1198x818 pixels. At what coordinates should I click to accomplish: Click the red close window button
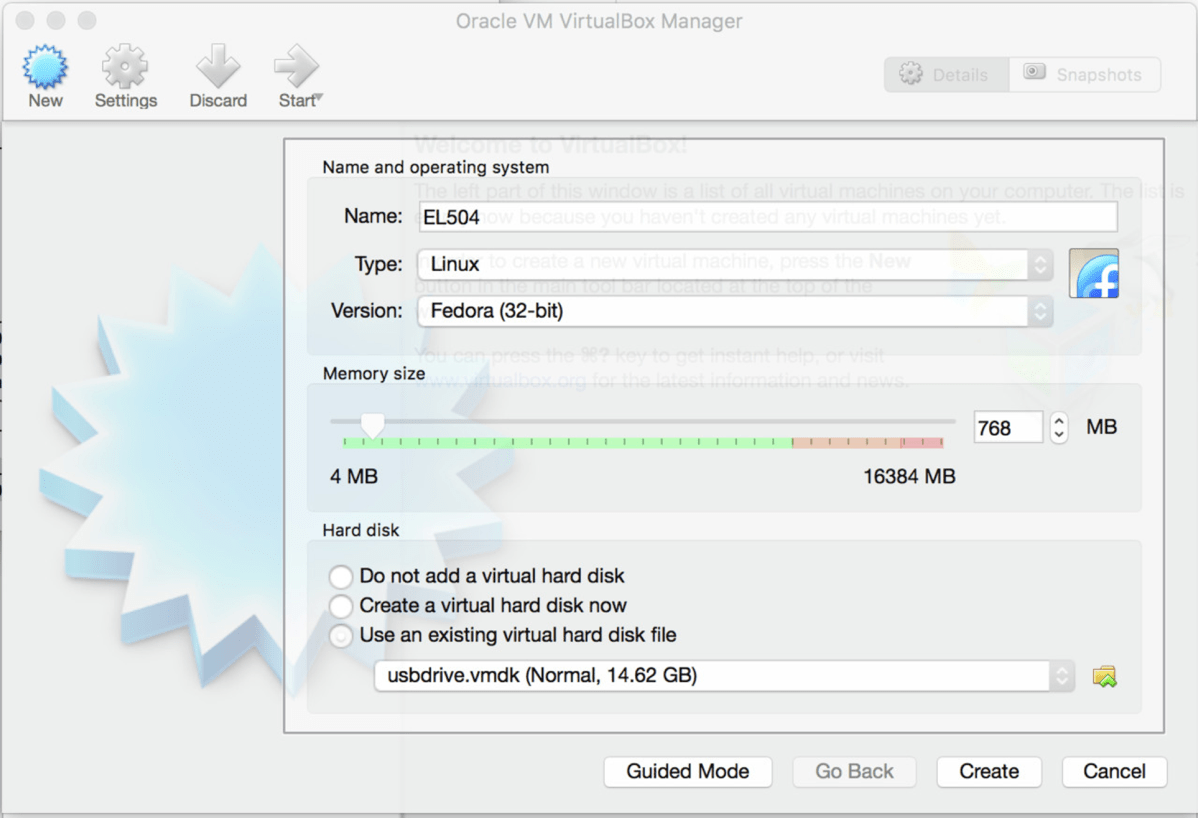25,20
